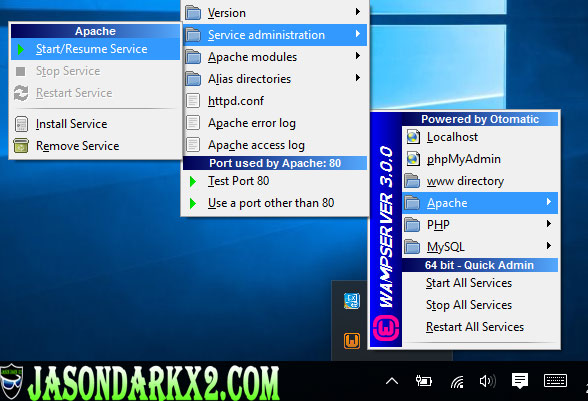Click the document icon beside Install Service
Viewport: 588px width, 401px height.
pos(21,124)
